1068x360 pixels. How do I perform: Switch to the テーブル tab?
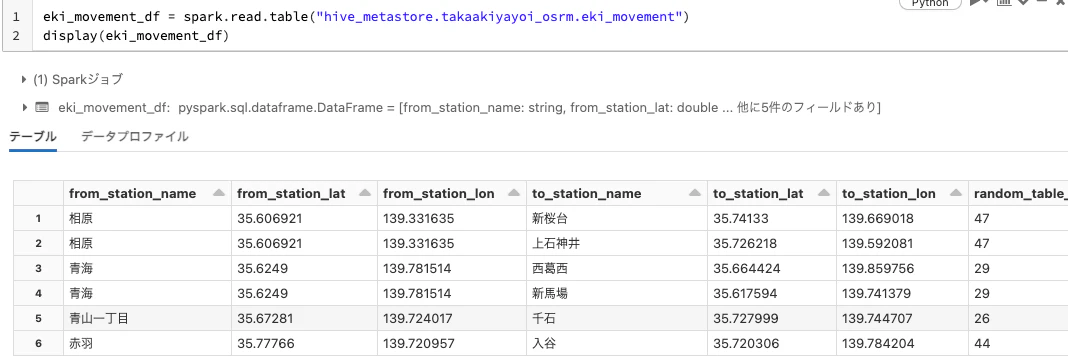(x=33, y=136)
